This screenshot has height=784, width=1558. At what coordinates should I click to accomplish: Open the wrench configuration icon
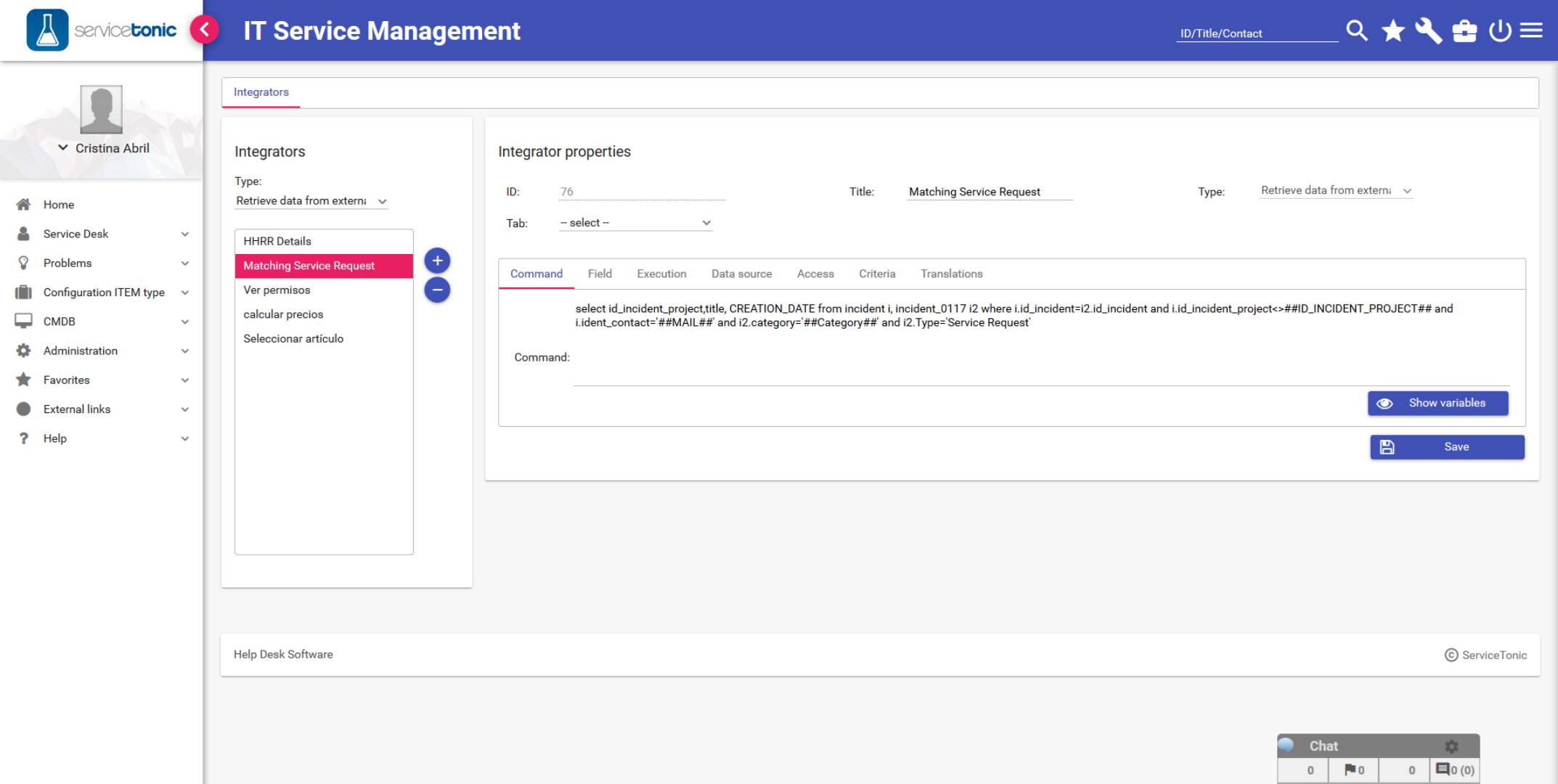[x=1429, y=30]
